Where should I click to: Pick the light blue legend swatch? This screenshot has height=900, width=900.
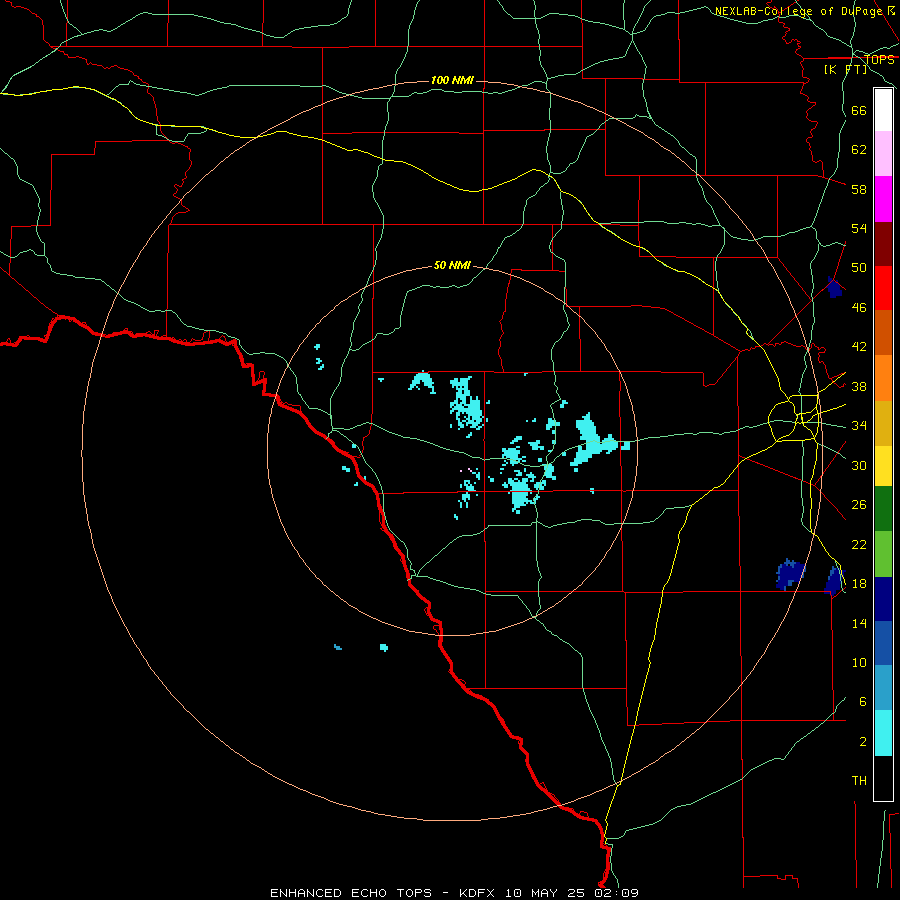[883, 688]
